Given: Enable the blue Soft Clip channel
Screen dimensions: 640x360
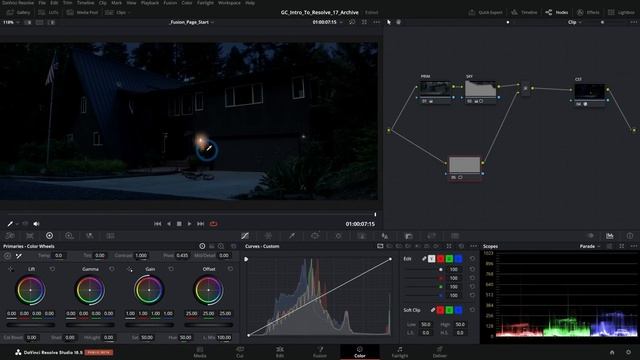Looking at the screenshot, I should (x=458, y=311).
